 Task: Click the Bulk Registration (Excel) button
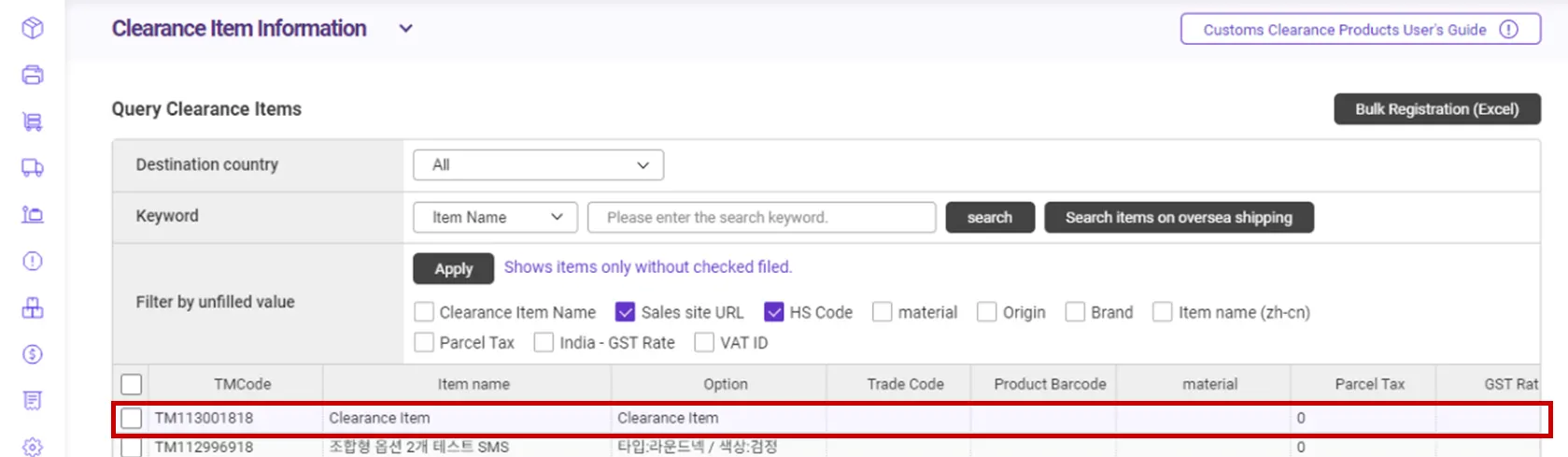(1436, 109)
